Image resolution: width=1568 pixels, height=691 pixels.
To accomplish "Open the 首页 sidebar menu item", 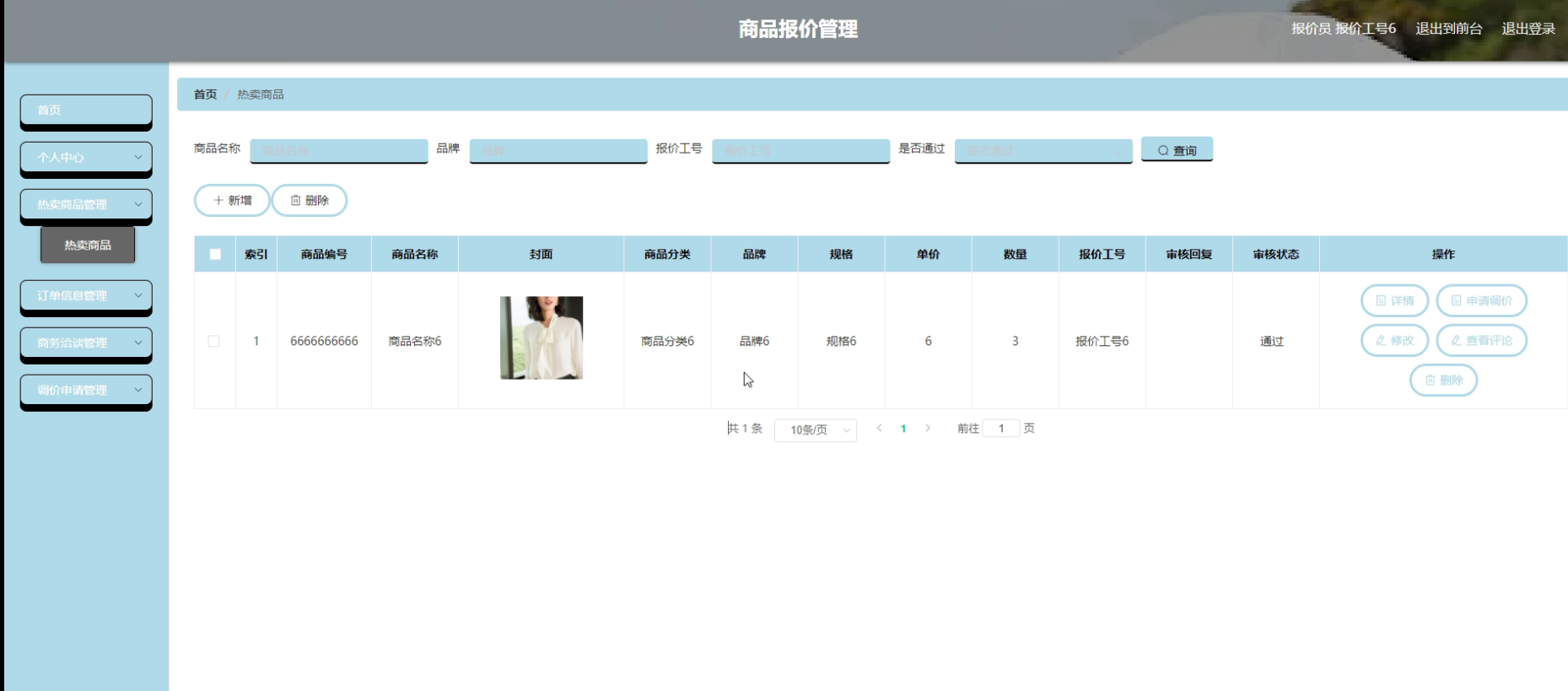I will 86,111.
